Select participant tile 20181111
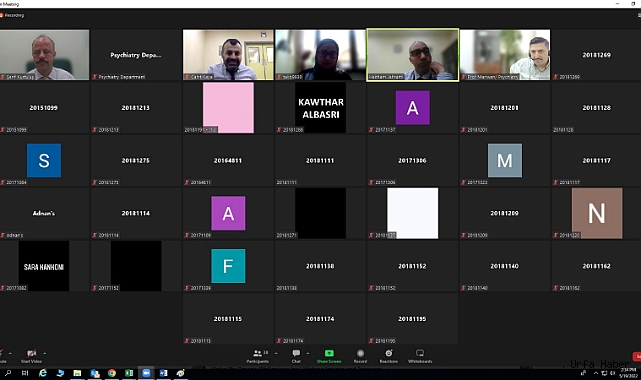 [x=320, y=160]
